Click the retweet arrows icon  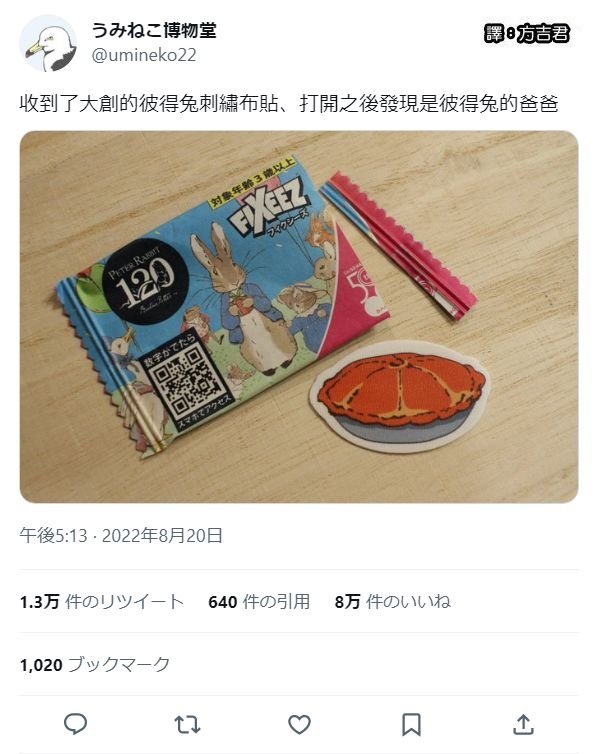[x=187, y=725]
